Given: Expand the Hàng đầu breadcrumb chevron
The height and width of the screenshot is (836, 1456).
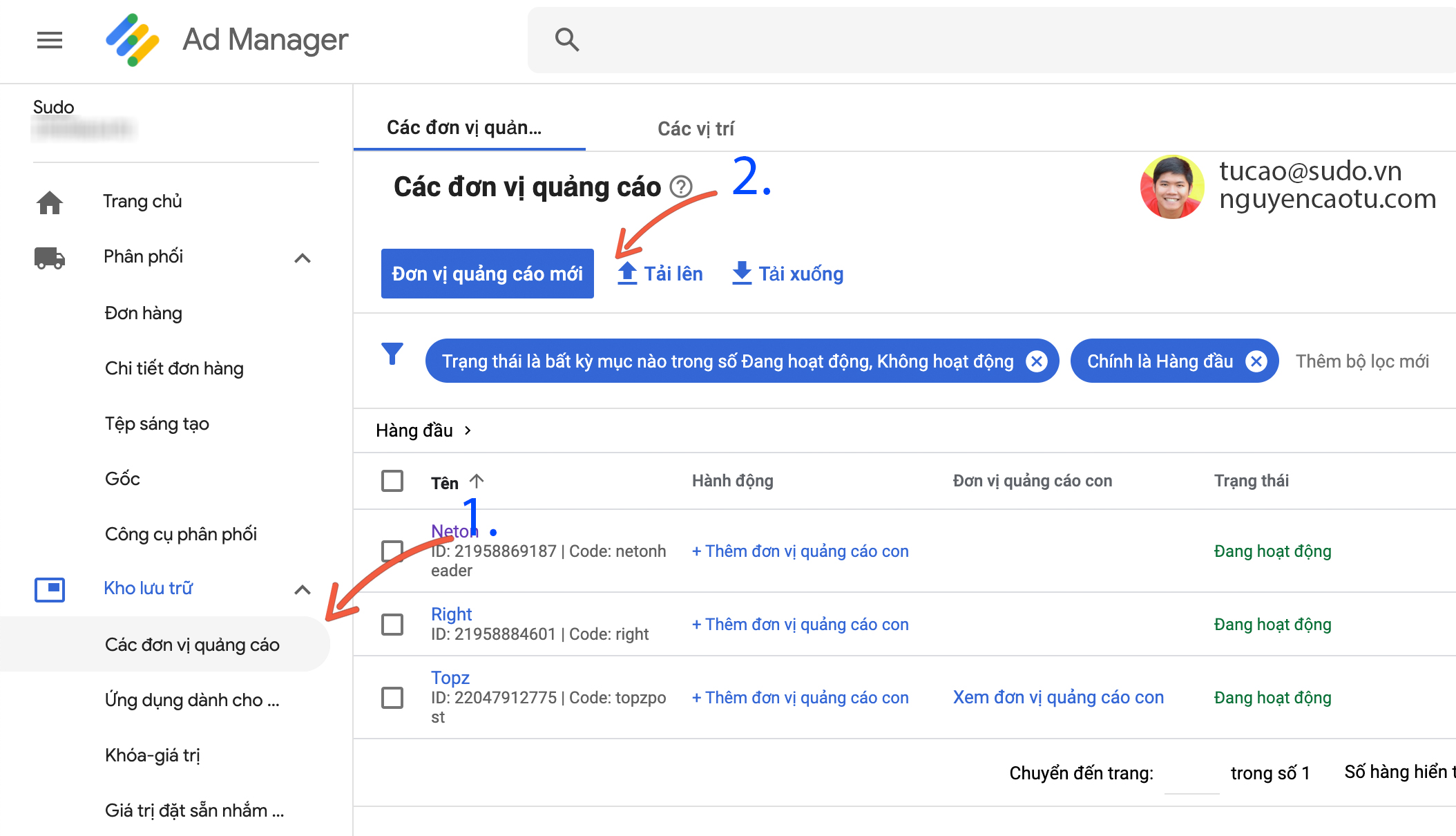Looking at the screenshot, I should point(468,430).
